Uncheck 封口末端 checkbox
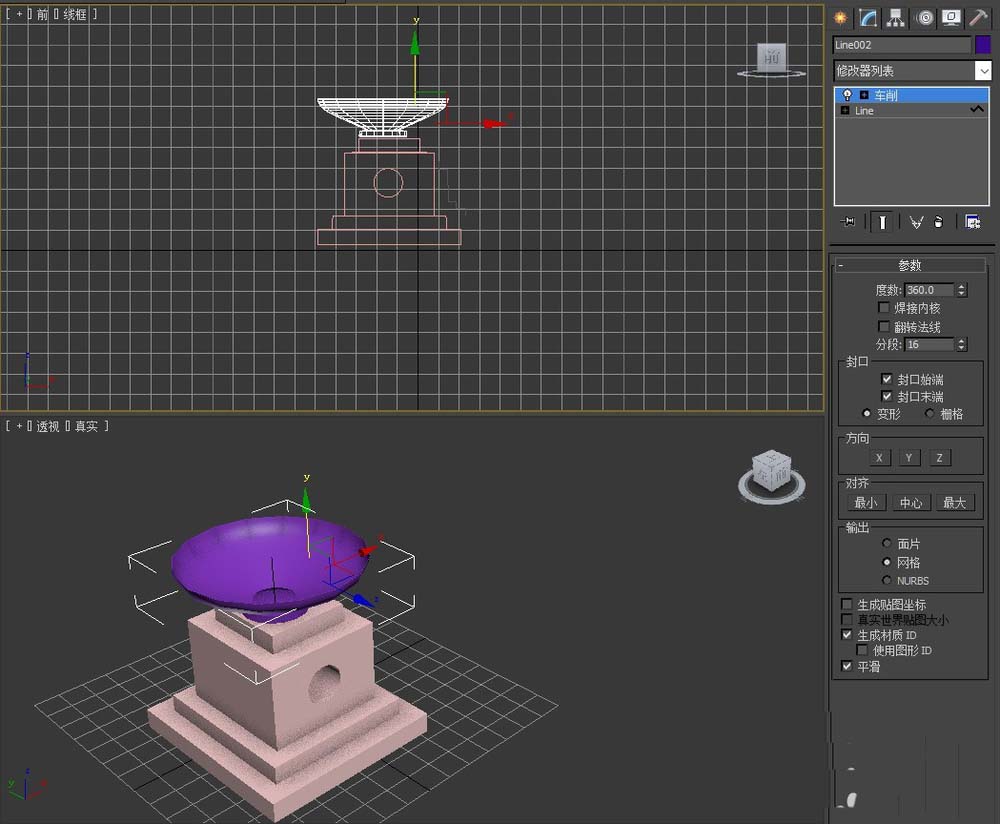 pos(886,396)
